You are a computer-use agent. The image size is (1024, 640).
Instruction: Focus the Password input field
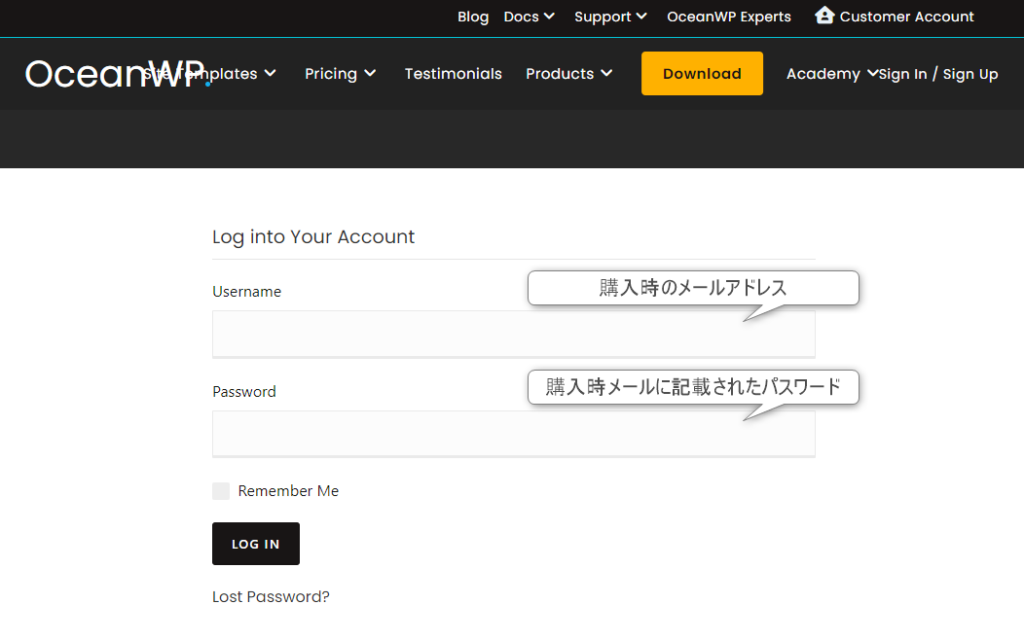tap(513, 434)
